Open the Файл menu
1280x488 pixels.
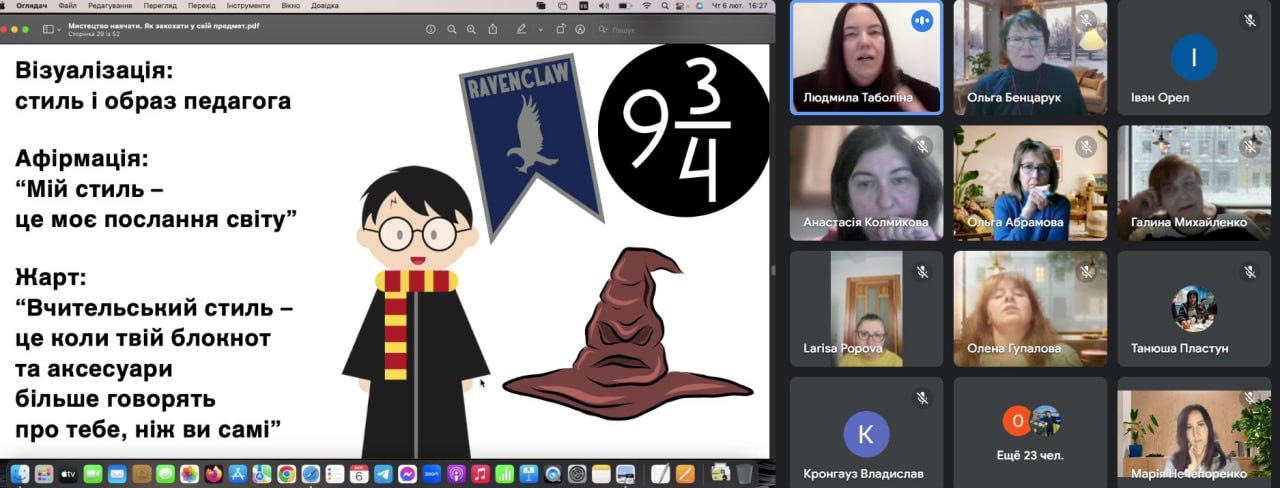tap(67, 5)
